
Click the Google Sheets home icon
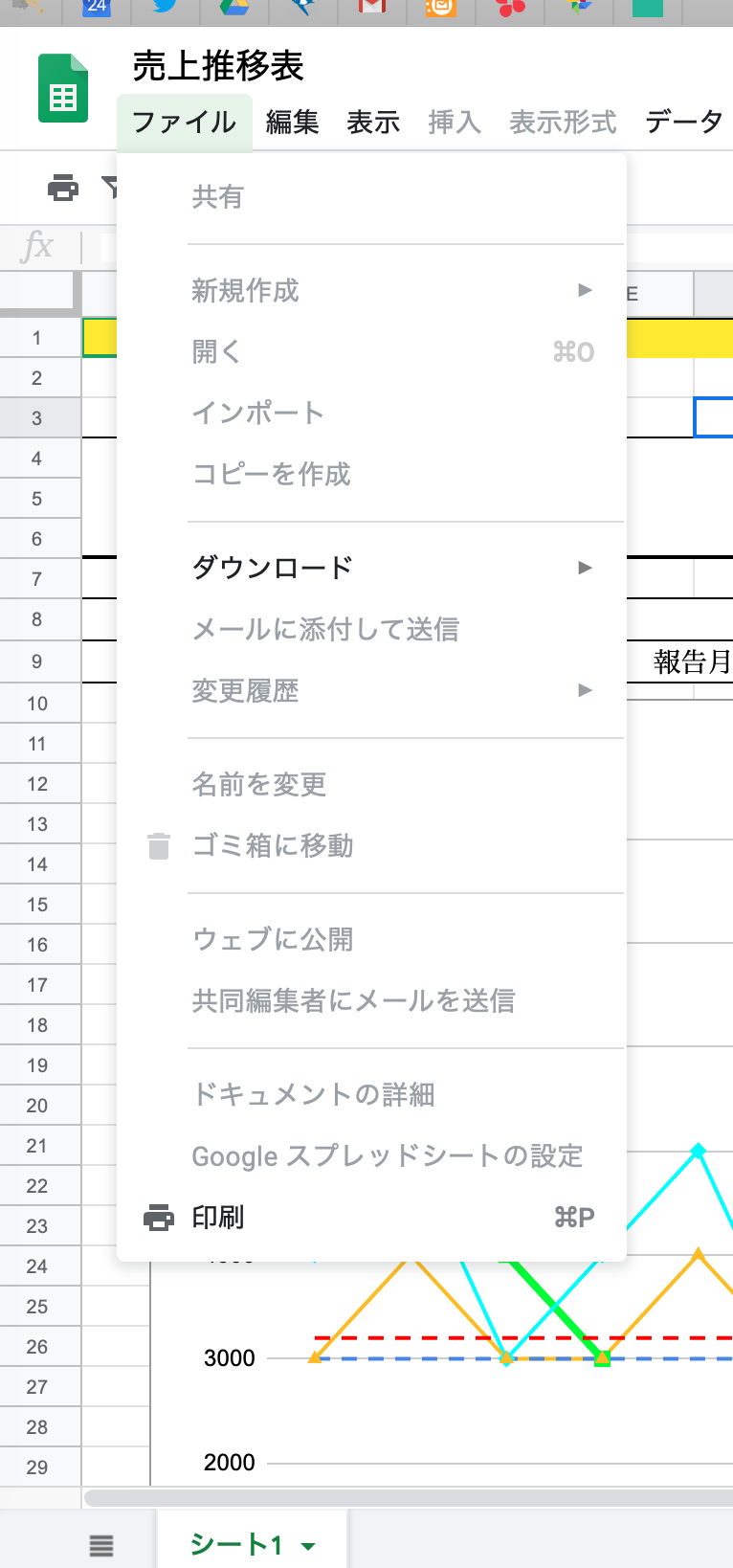tap(63, 89)
